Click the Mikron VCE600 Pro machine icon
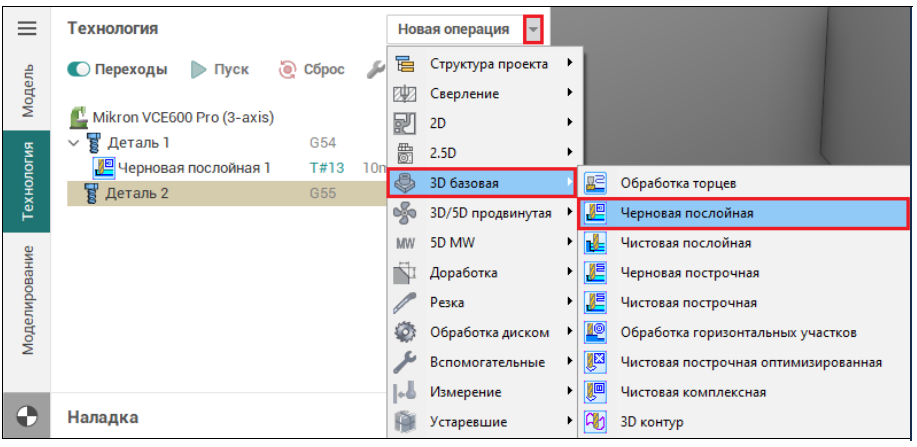The width and height of the screenshot is (917, 447). 79,117
